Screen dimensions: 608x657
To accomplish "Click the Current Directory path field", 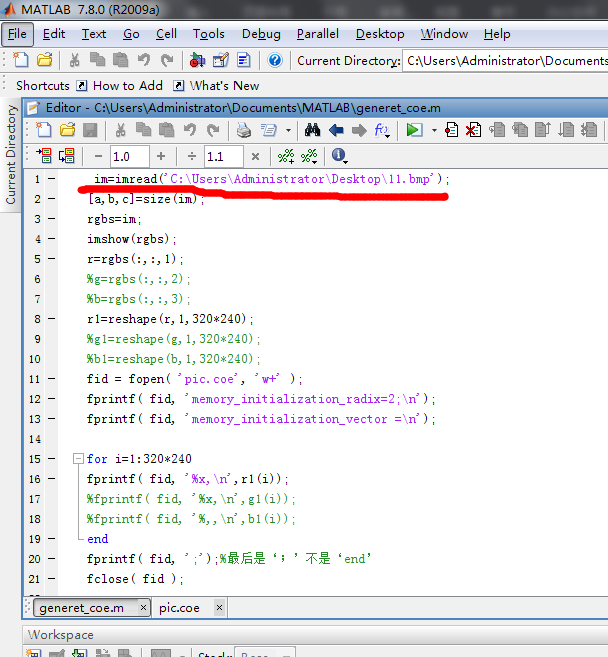I will tap(505, 61).
